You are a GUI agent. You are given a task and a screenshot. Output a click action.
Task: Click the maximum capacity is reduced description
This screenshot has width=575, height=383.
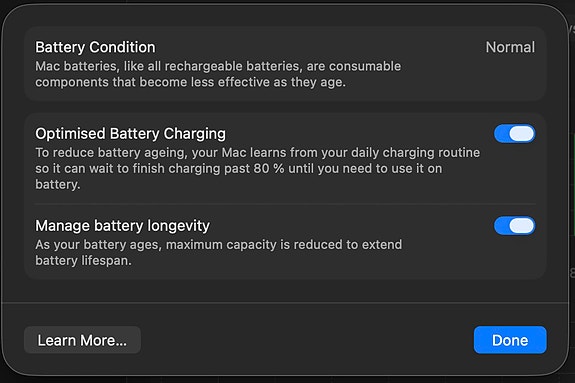[x=219, y=252]
